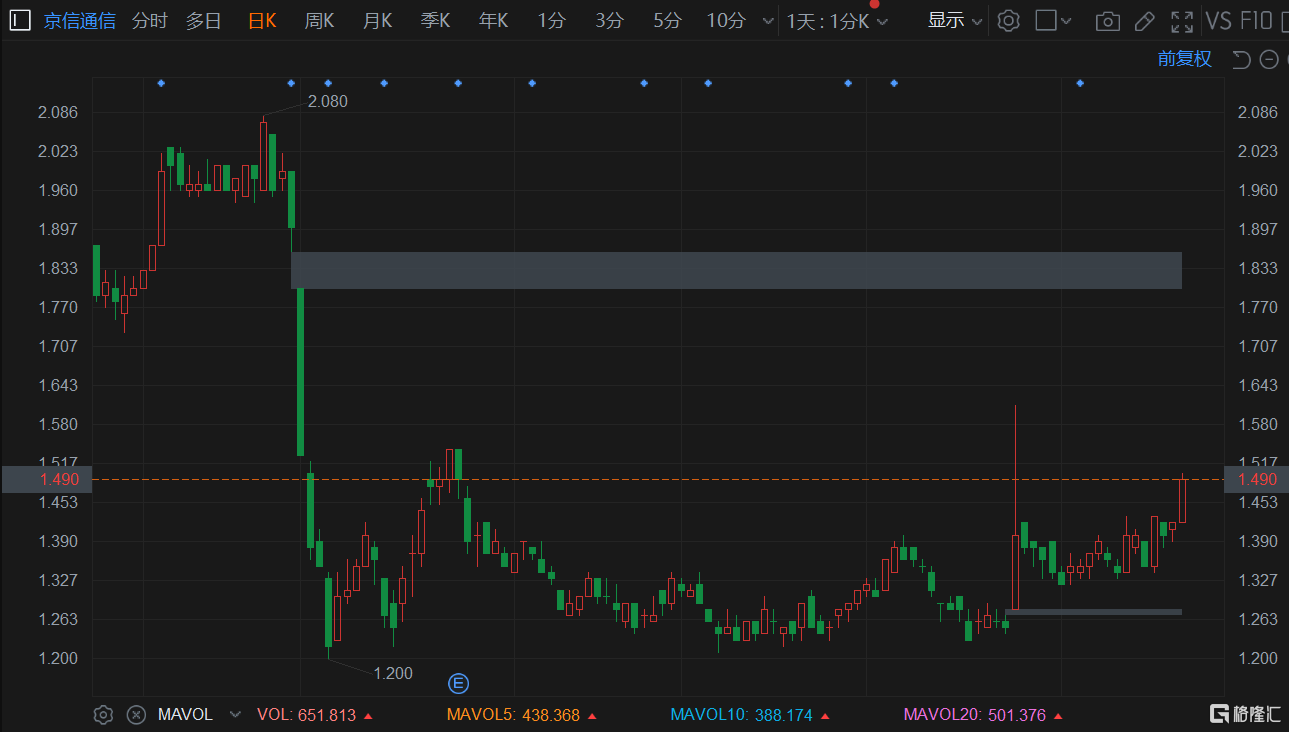Click the 2.086 label on left price axis
The height and width of the screenshot is (732, 1289).
coord(57,112)
